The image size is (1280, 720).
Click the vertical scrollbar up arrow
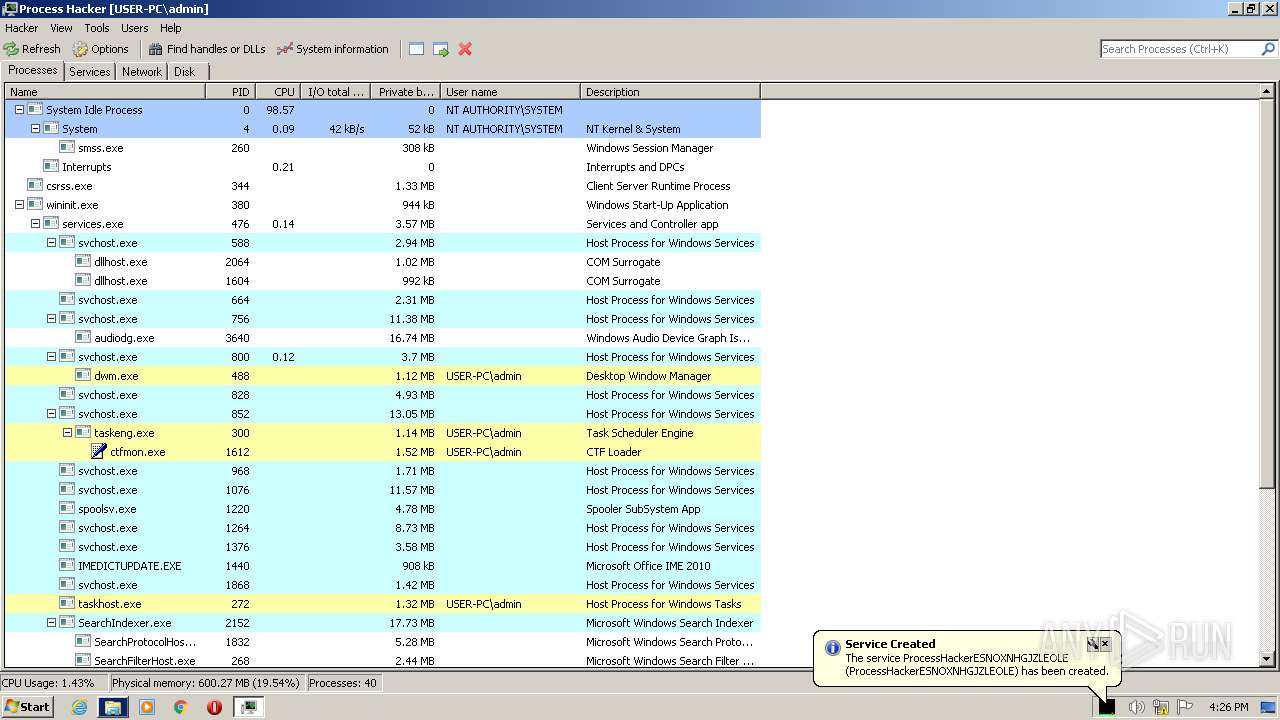pyautogui.click(x=1268, y=91)
